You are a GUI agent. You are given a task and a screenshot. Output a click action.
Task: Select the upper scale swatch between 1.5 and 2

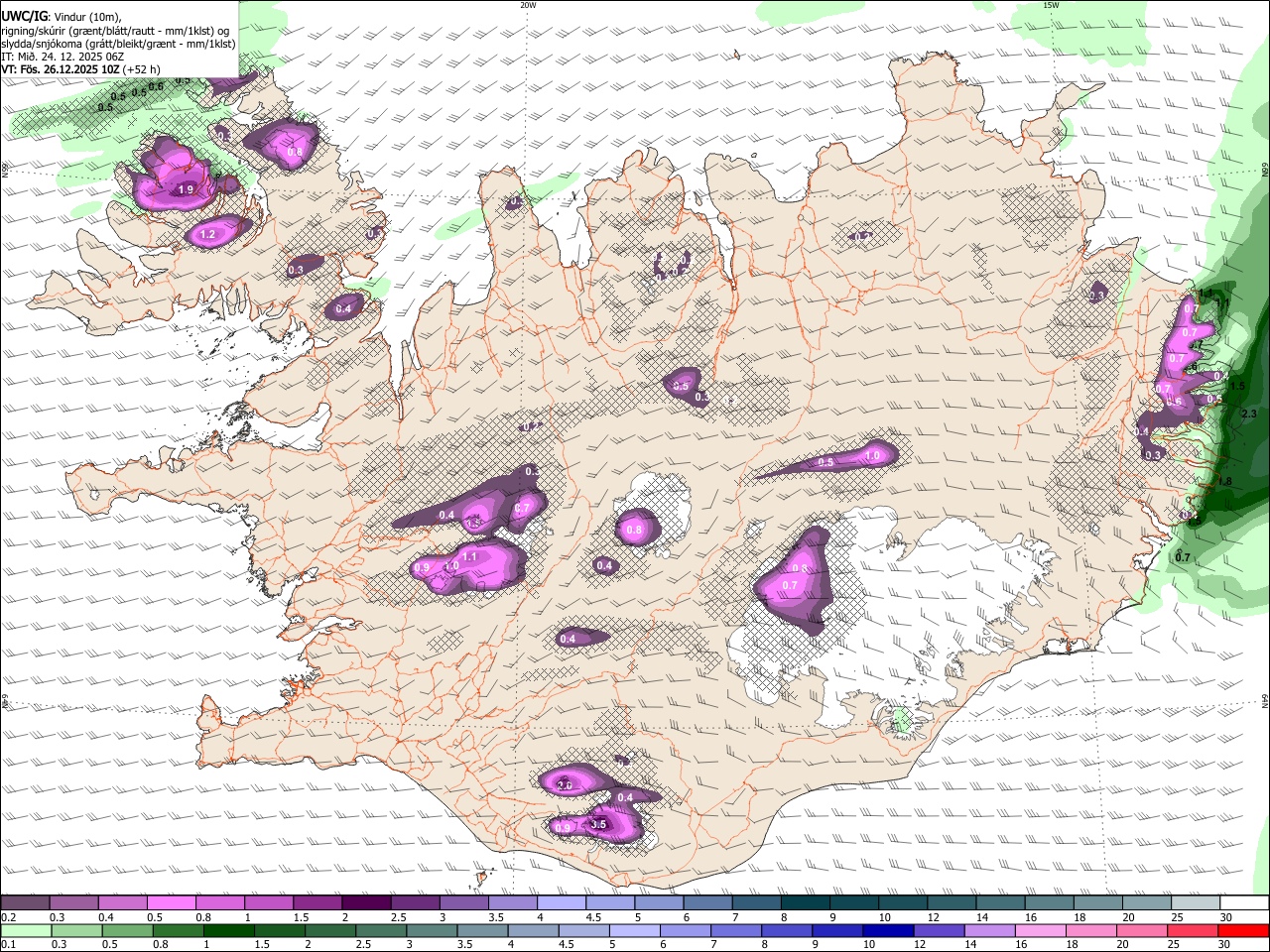[x=317, y=903]
